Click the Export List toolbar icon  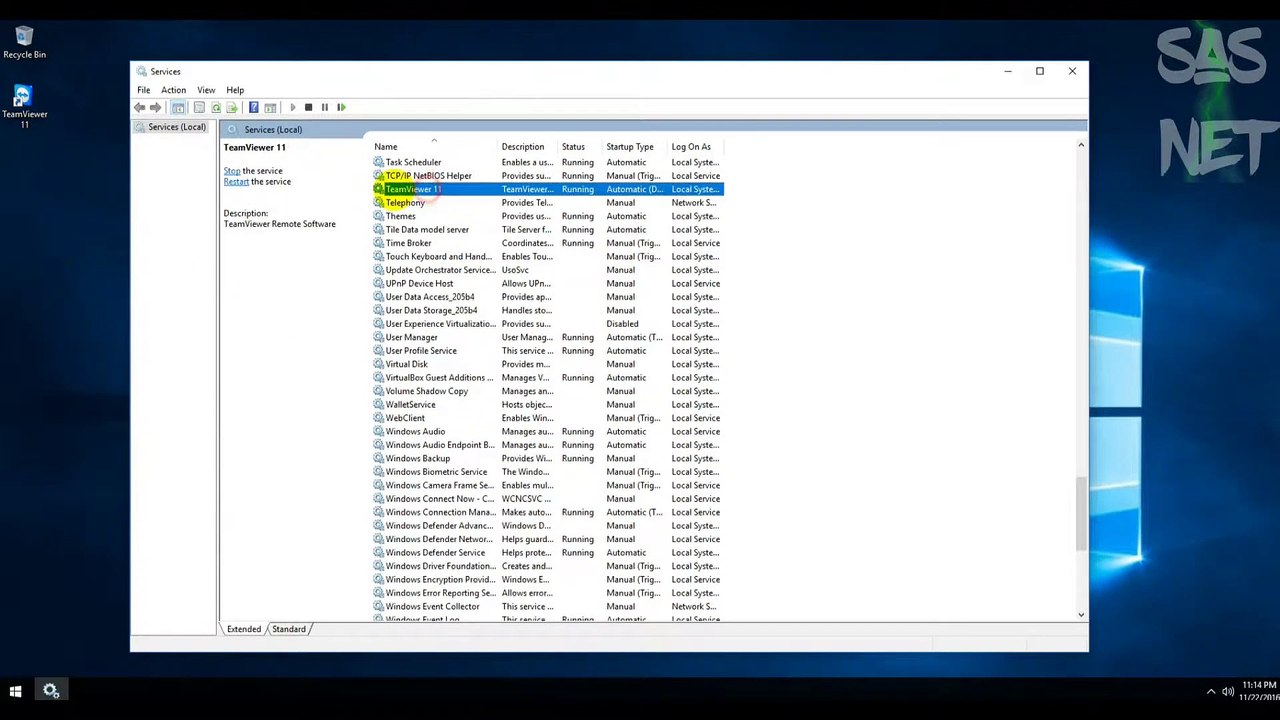[x=231, y=107]
